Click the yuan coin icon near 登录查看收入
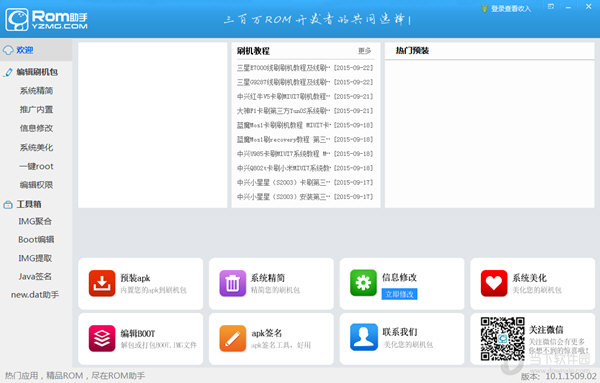 pos(484,8)
